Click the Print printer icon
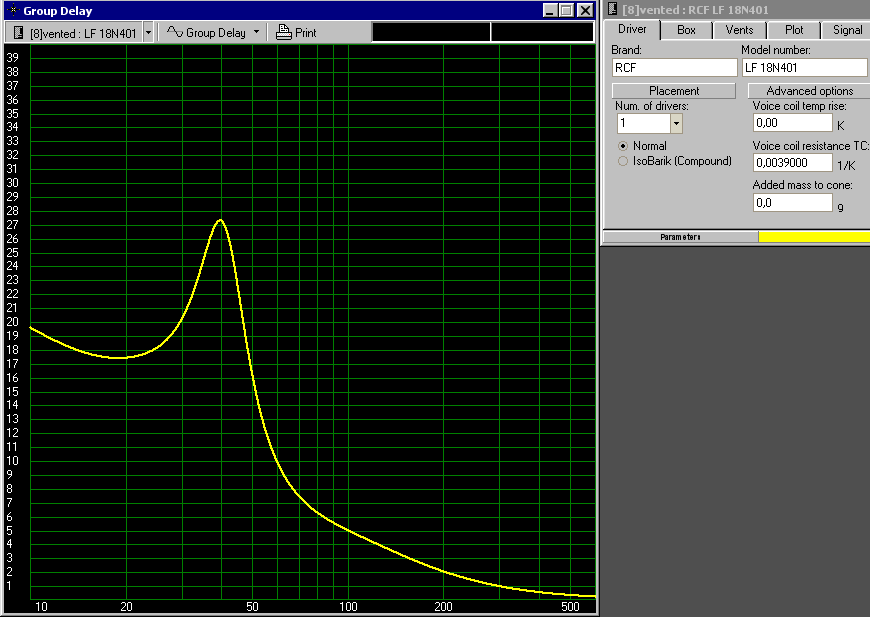Screen dimensions: 870x617 284,32
